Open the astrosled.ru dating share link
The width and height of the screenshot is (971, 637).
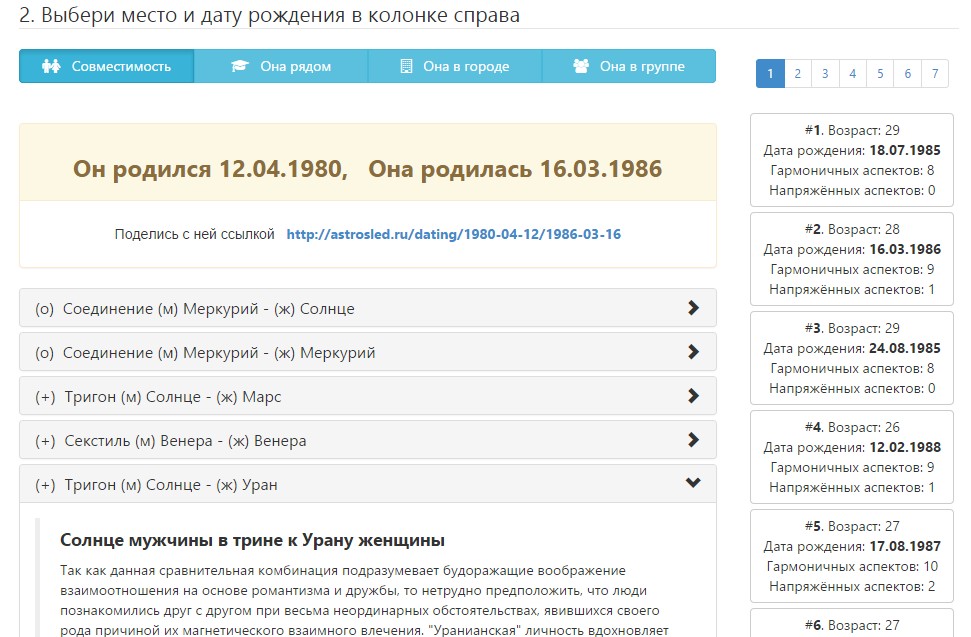(x=453, y=235)
